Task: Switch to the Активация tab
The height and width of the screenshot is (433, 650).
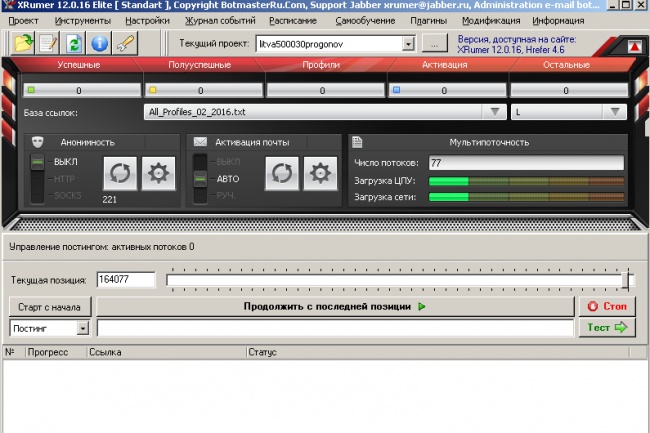Action: coord(444,65)
